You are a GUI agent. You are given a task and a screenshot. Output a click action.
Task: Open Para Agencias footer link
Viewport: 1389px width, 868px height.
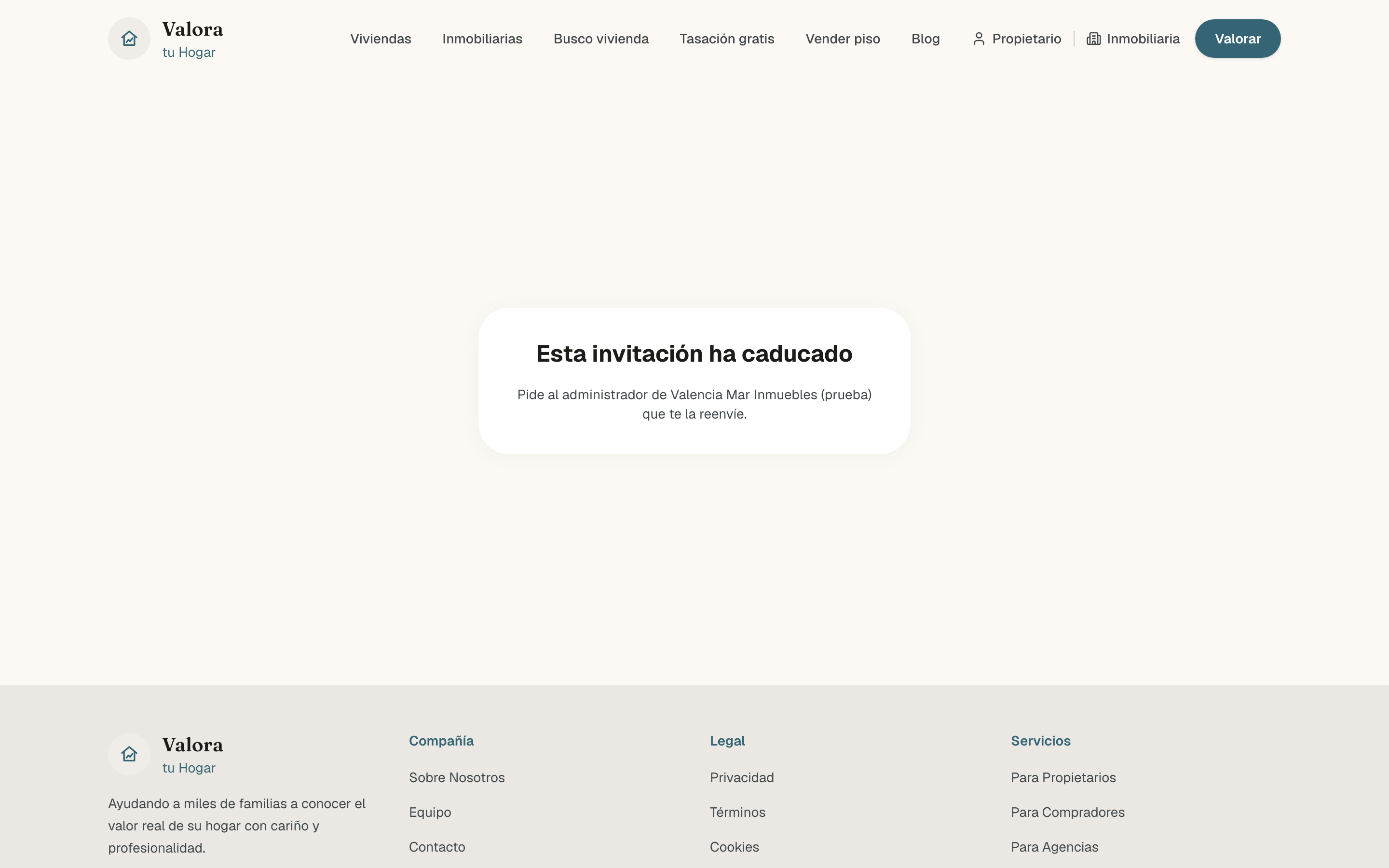click(x=1054, y=847)
